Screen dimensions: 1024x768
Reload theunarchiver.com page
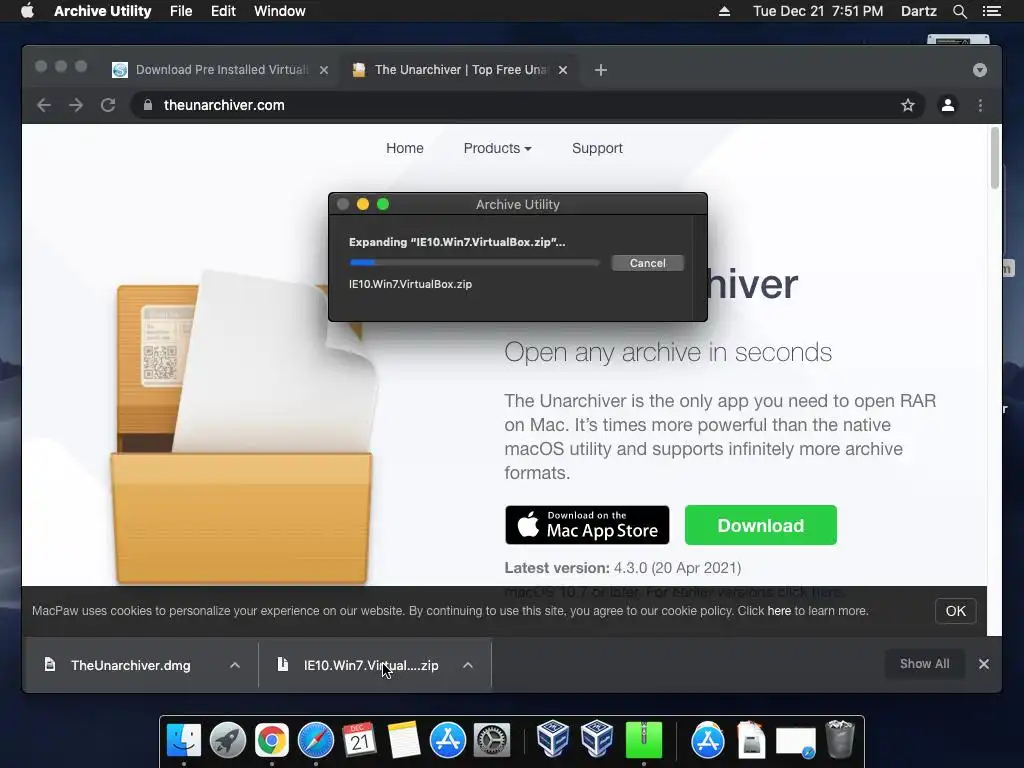108,105
